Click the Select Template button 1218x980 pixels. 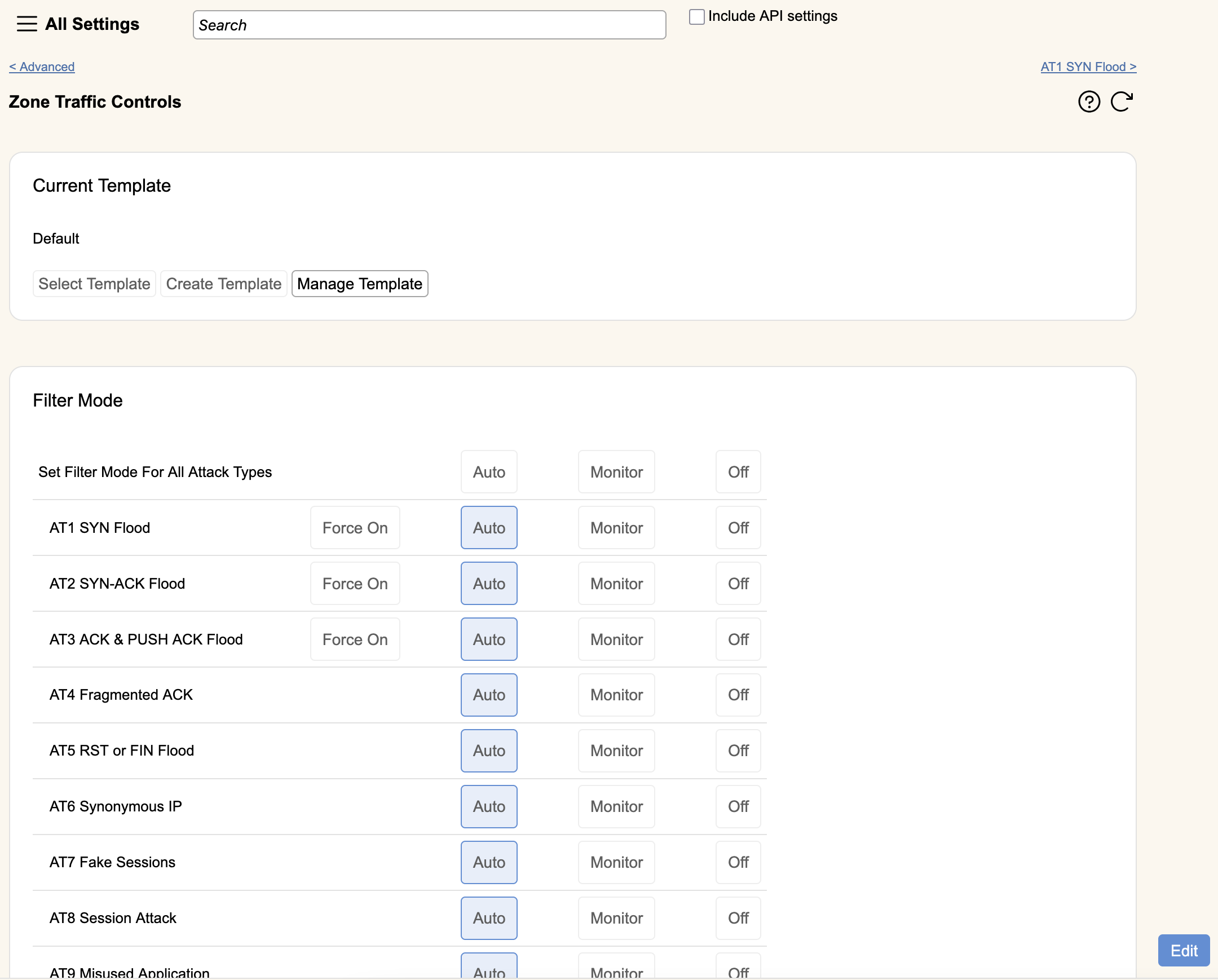(94, 284)
